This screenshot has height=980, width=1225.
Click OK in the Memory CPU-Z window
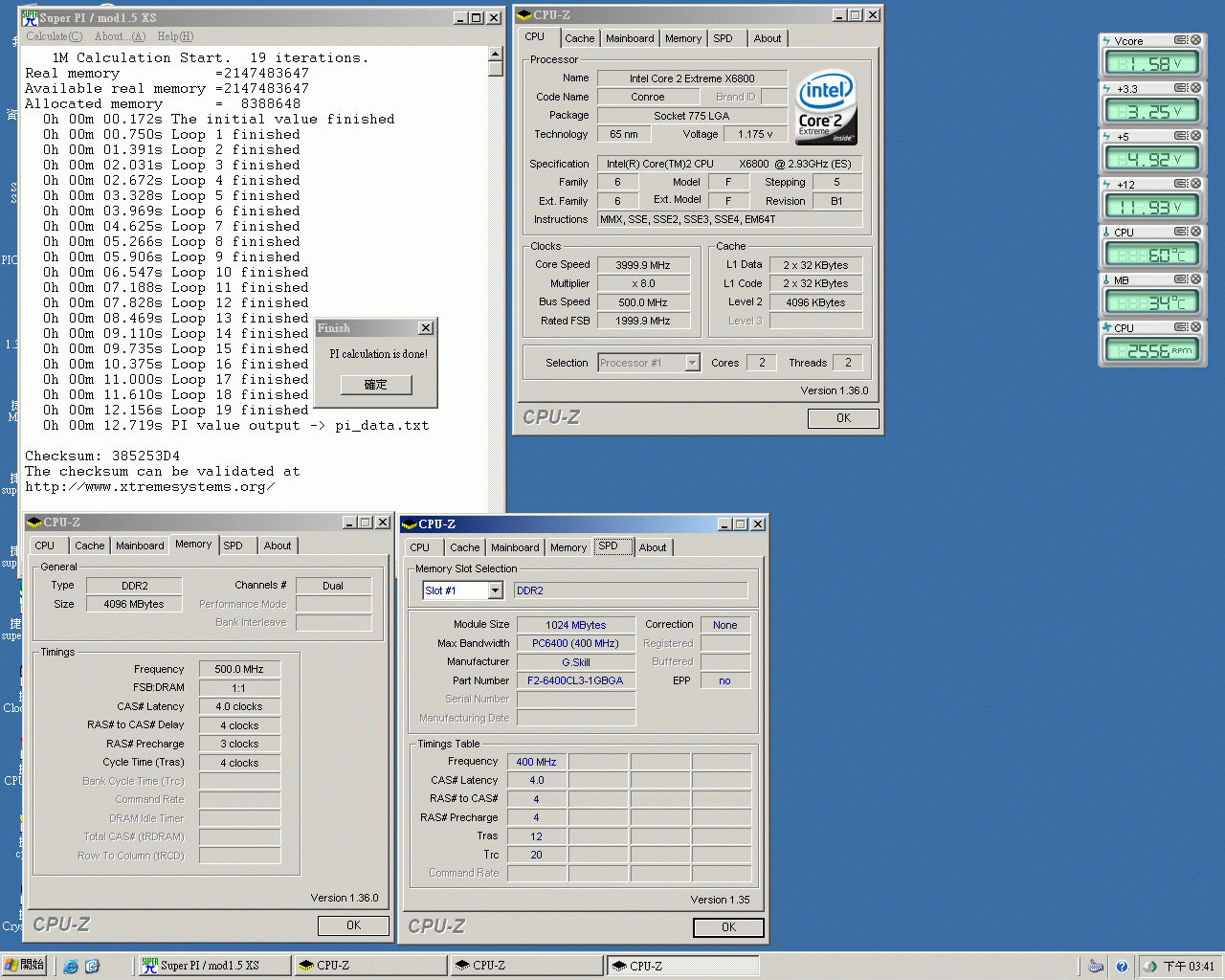point(353,925)
